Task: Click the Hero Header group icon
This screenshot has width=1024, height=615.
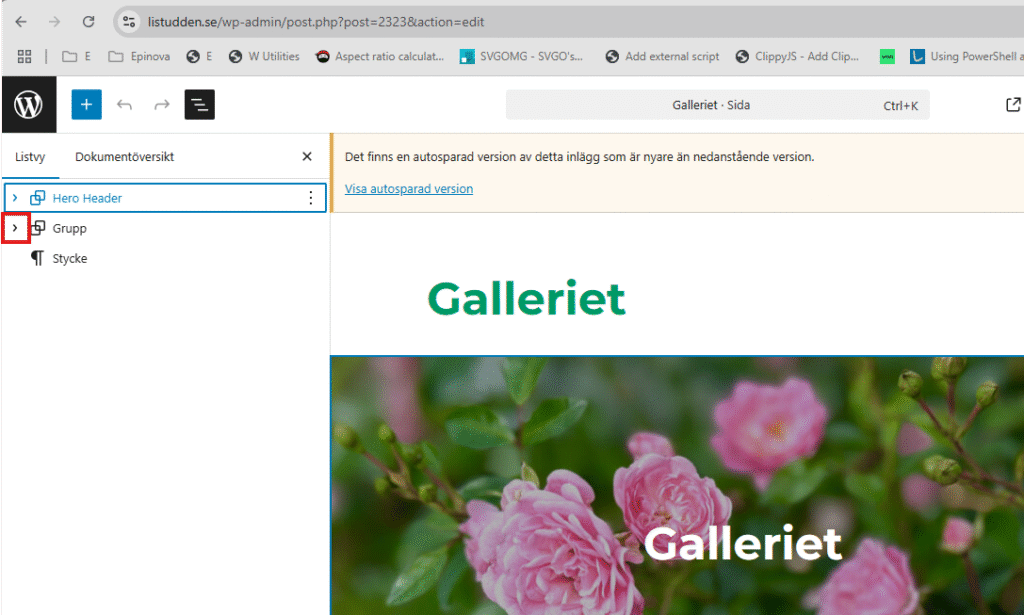Action: point(38,198)
